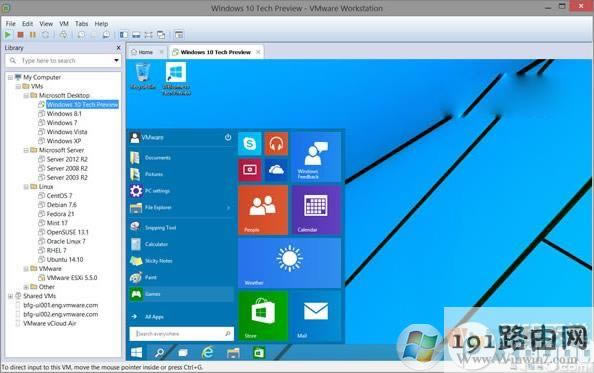The width and height of the screenshot is (594, 373).
Task: Open the Windows Store green tile
Action: (x=263, y=316)
